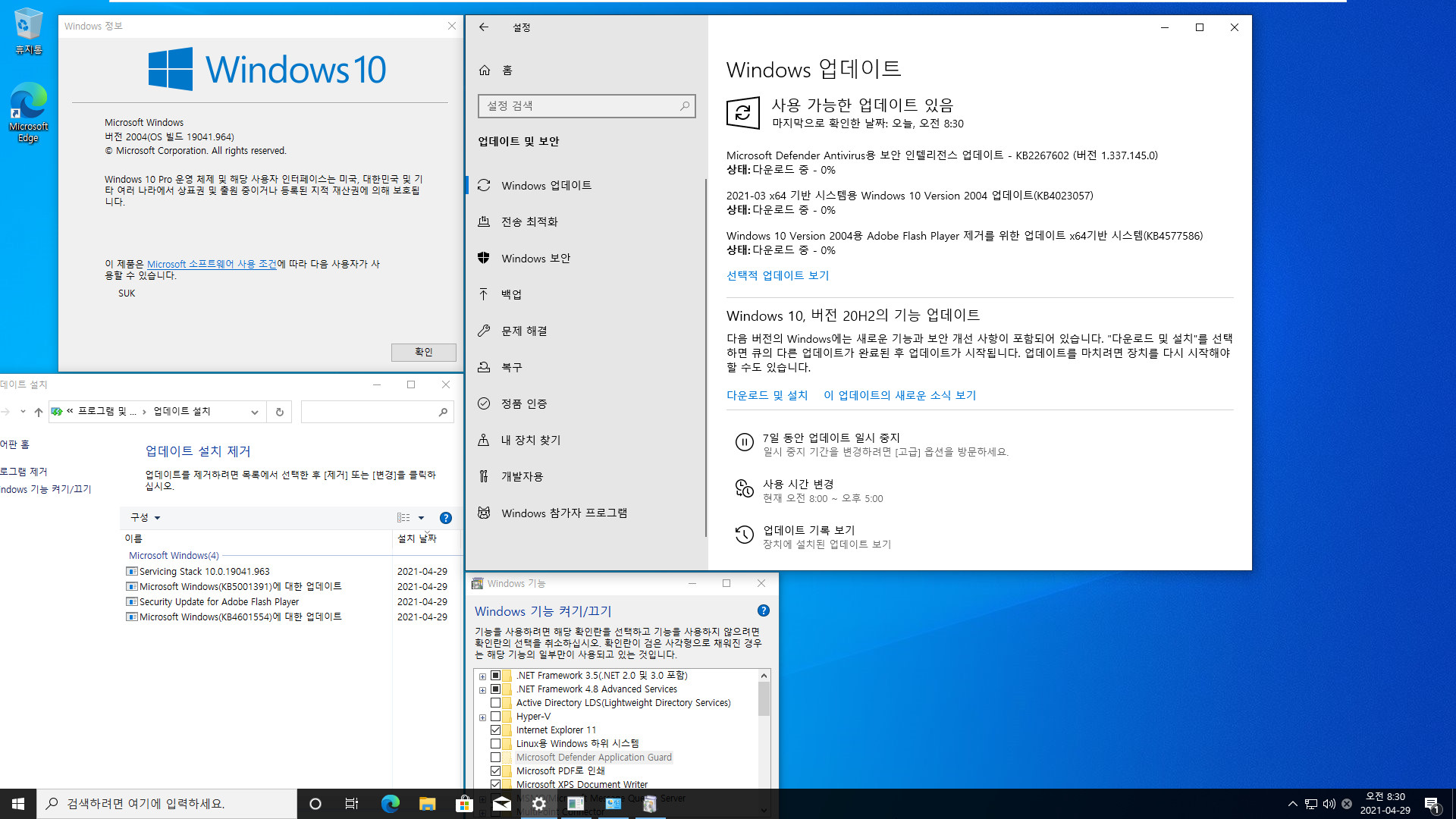Open Windows 보안 settings page

585,258
